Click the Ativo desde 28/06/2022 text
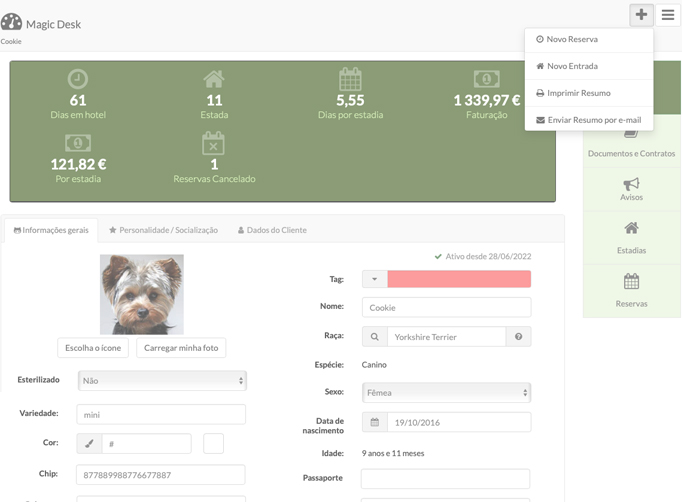Screen dimensions: 682x502 [488, 257]
